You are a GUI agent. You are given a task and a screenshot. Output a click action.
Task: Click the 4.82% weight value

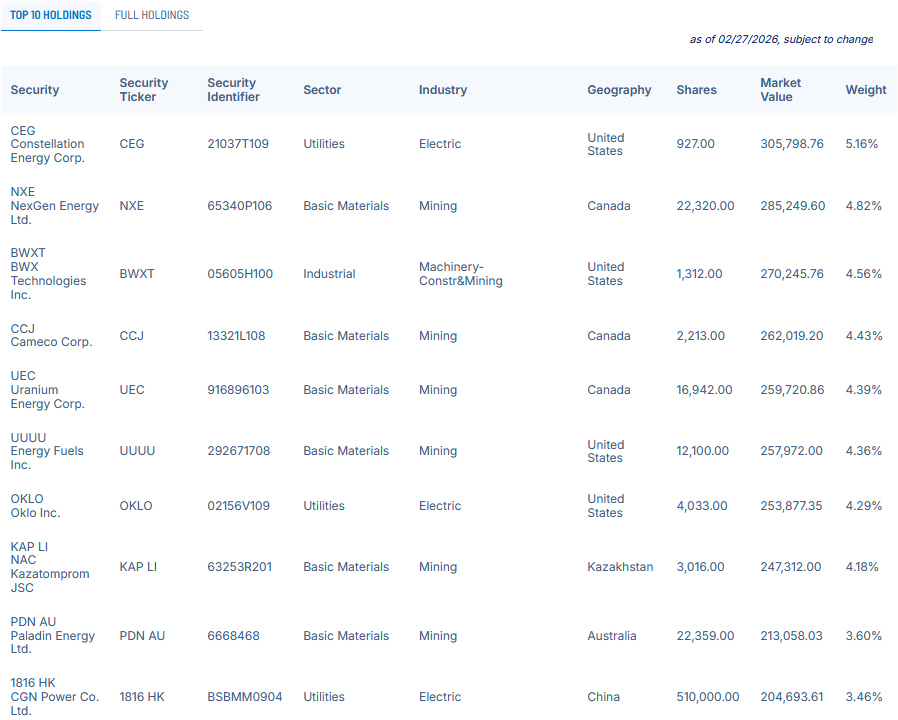[x=863, y=206]
